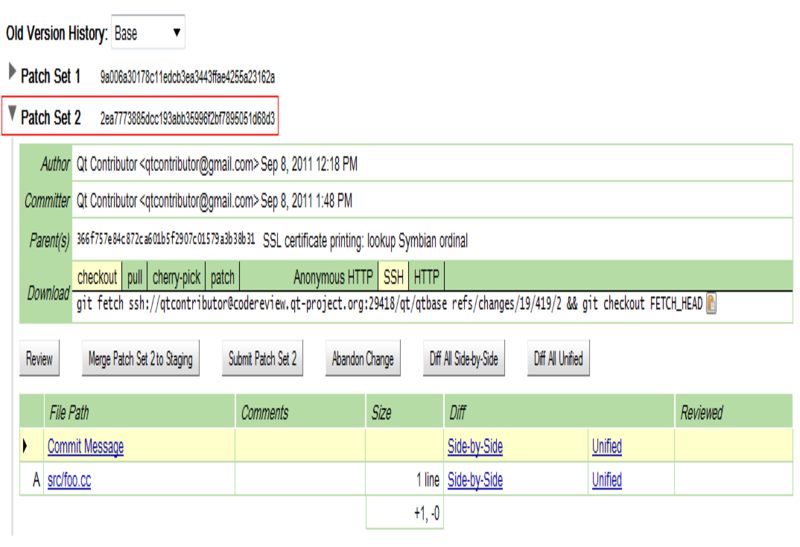
Task: Select SSH protocol tab
Action: [393, 277]
